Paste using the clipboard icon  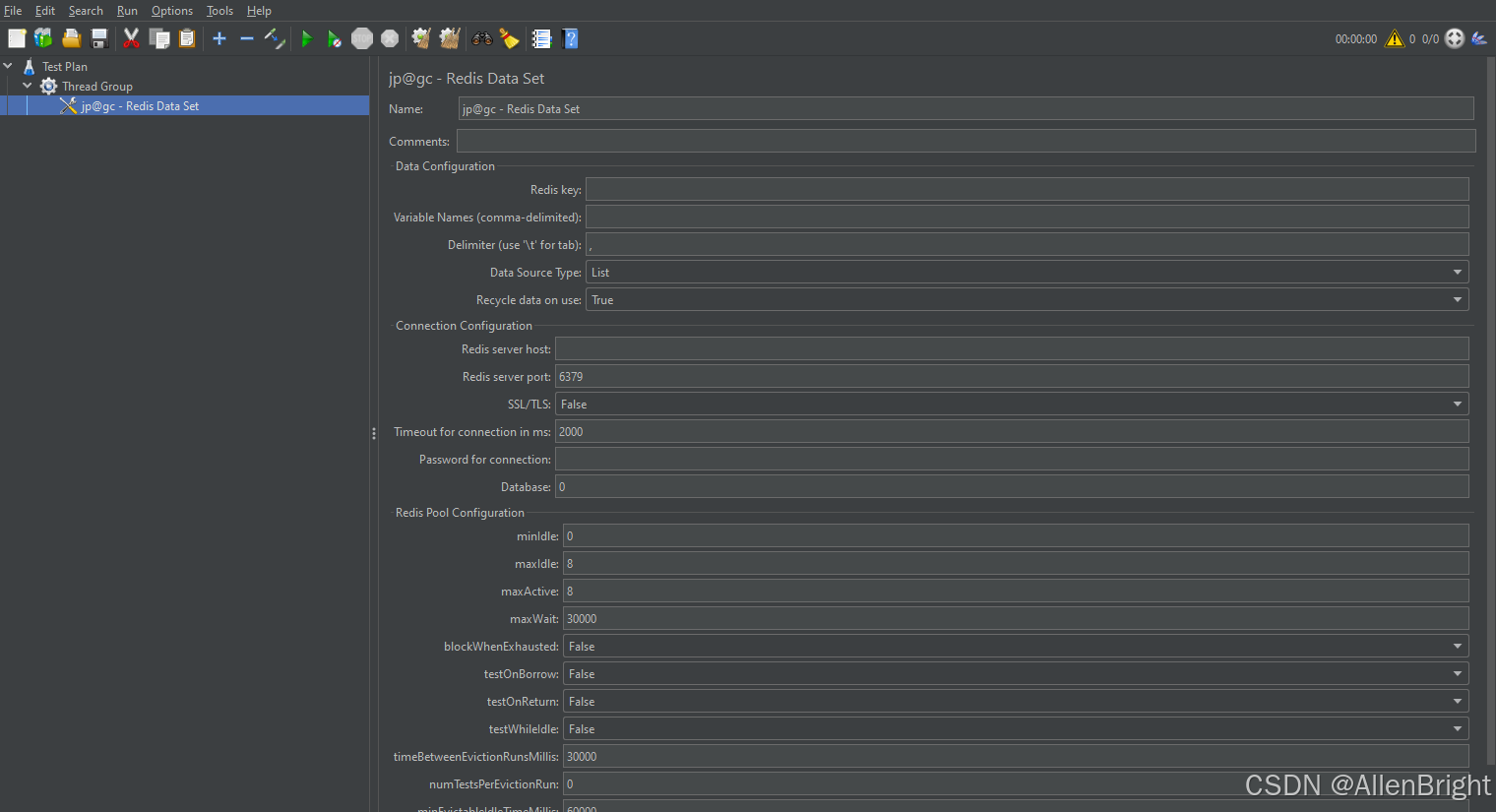[x=187, y=38]
